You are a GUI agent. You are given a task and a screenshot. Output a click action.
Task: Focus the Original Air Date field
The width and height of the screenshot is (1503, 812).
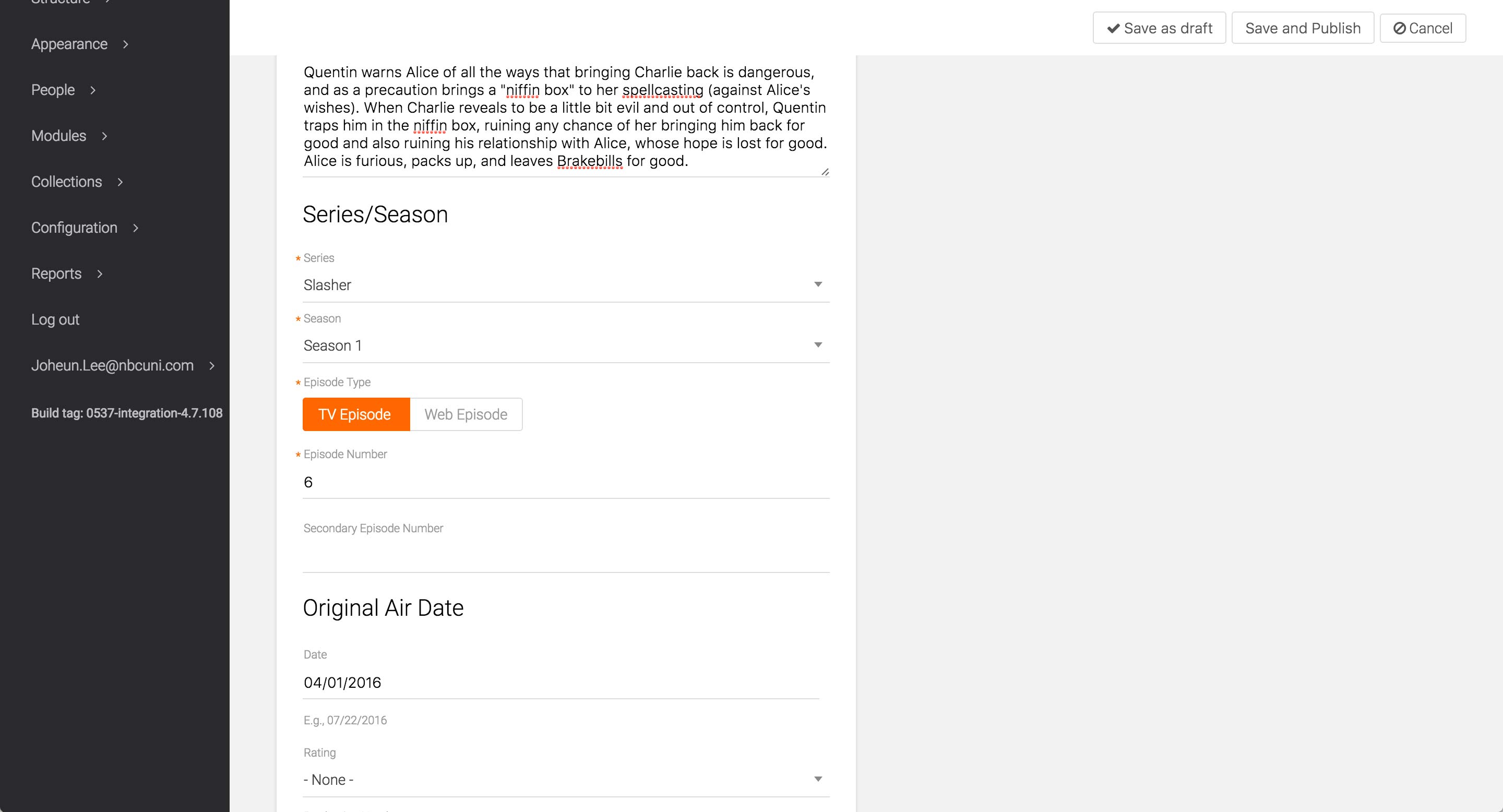(560, 683)
